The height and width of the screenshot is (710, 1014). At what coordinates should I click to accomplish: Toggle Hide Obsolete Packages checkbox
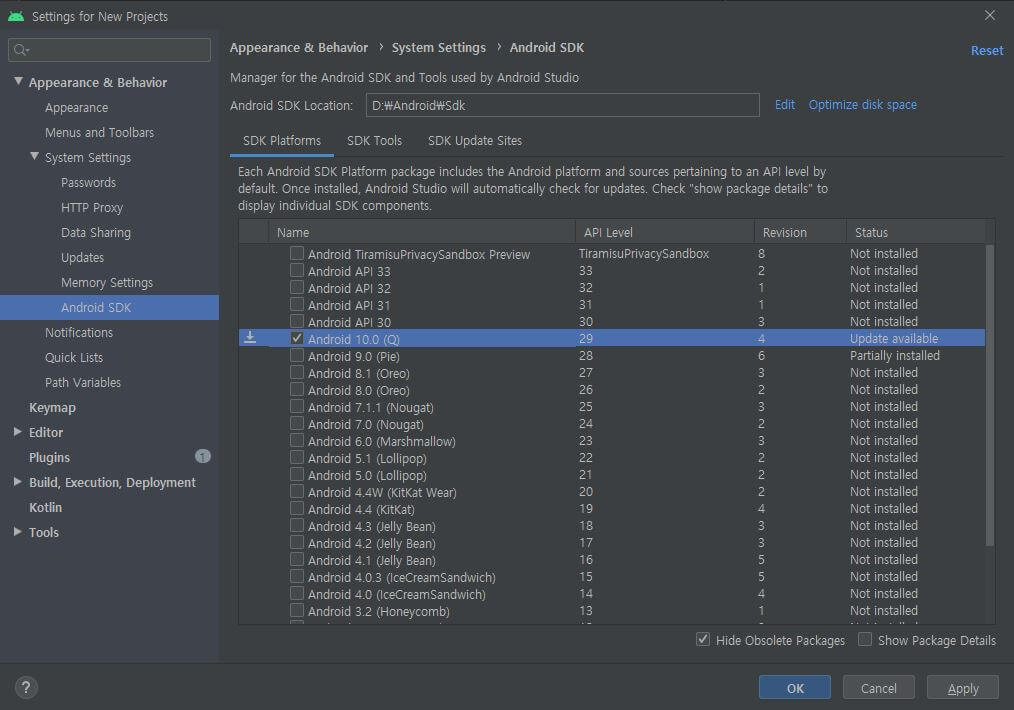point(702,640)
